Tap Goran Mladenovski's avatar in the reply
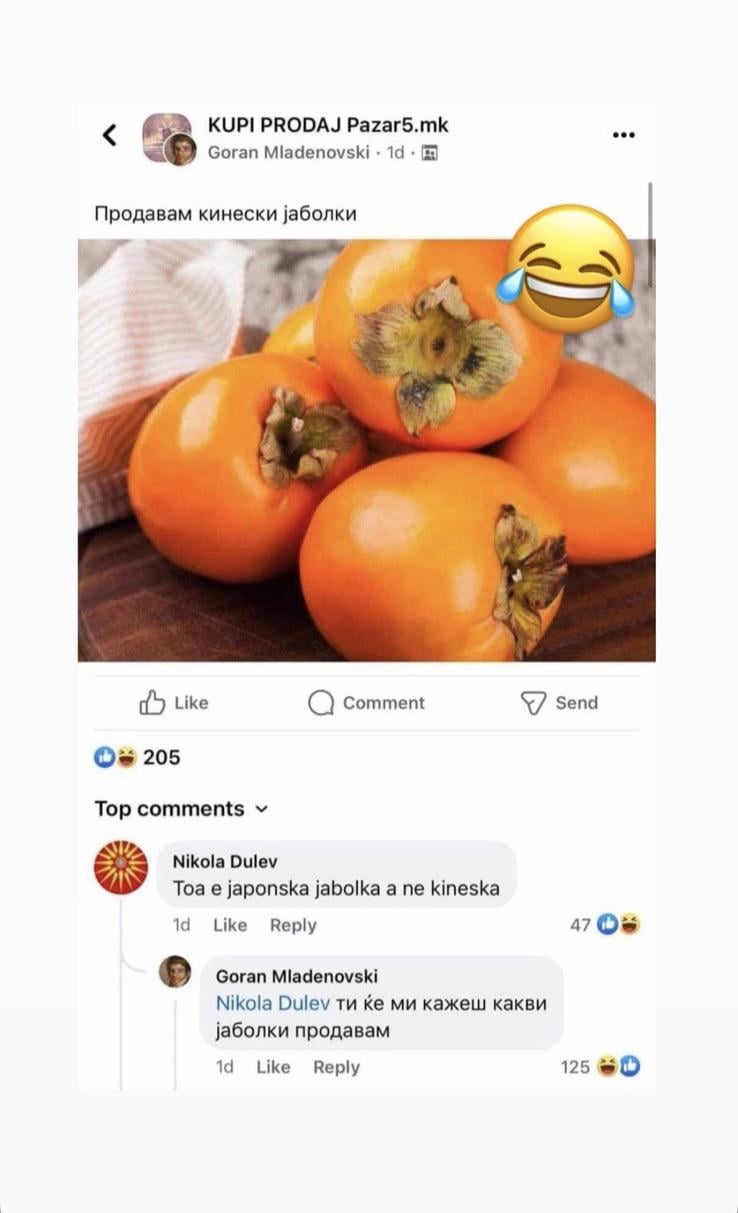Screen dimensions: 738x1213 pos(175,971)
